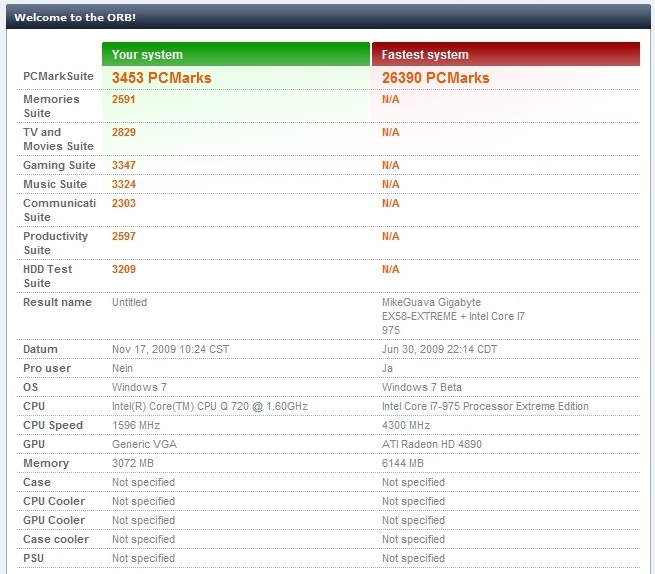This screenshot has width=655, height=574.
Task: Select the memory value '6144 MB'
Action: point(403,463)
